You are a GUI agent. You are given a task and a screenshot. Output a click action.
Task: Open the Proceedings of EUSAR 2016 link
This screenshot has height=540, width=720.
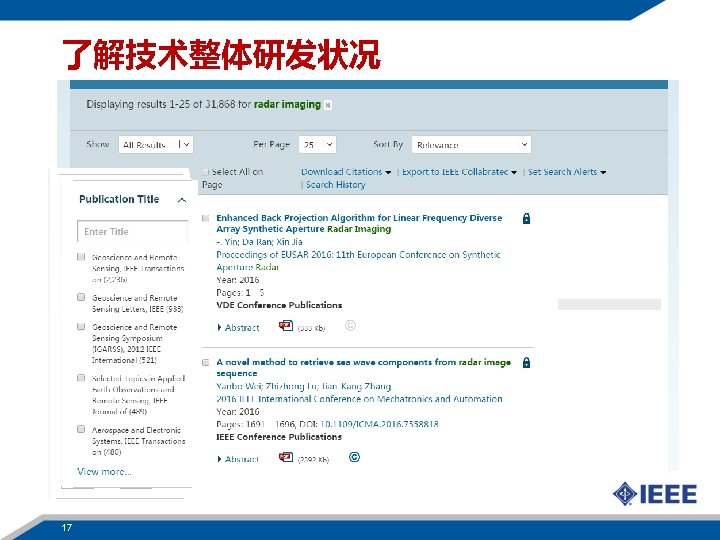click(x=358, y=261)
